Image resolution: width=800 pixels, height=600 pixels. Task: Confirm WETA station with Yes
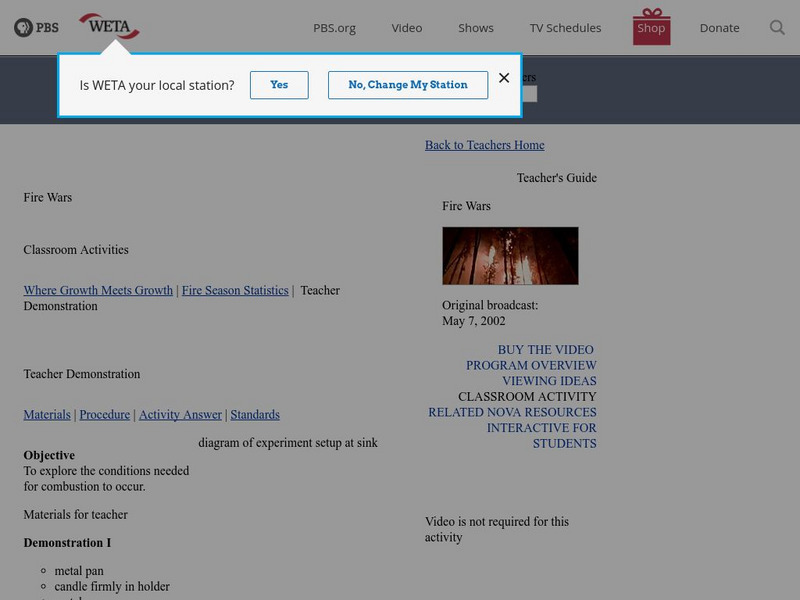pyautogui.click(x=279, y=85)
